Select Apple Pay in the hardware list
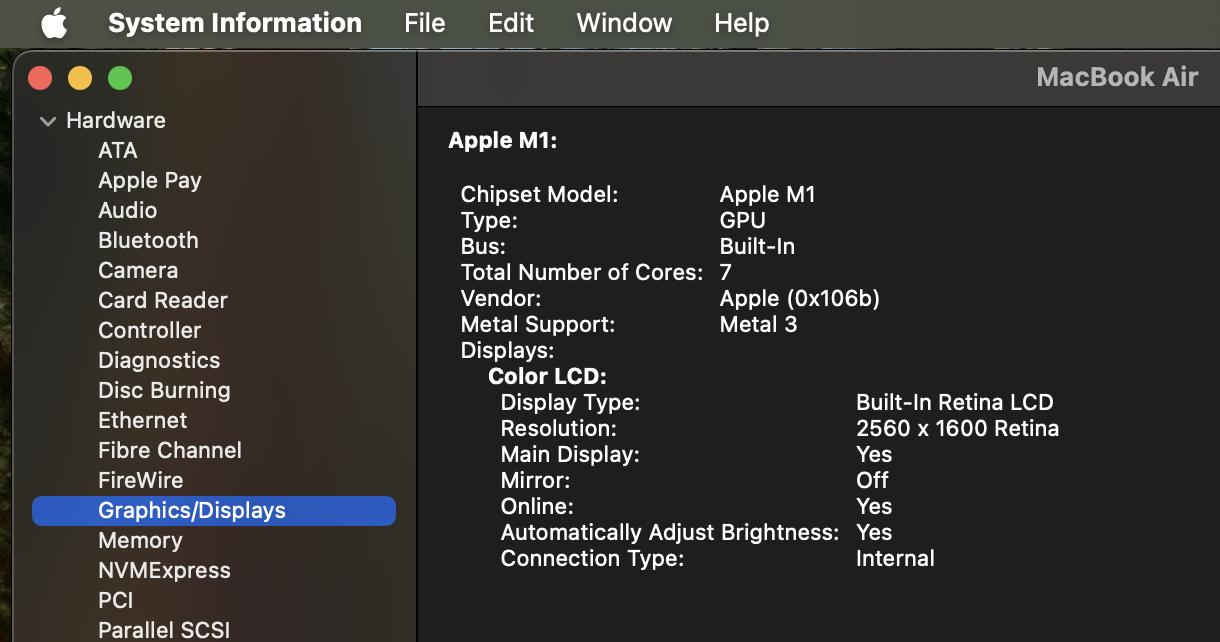This screenshot has height=642, width=1220. tap(150, 180)
